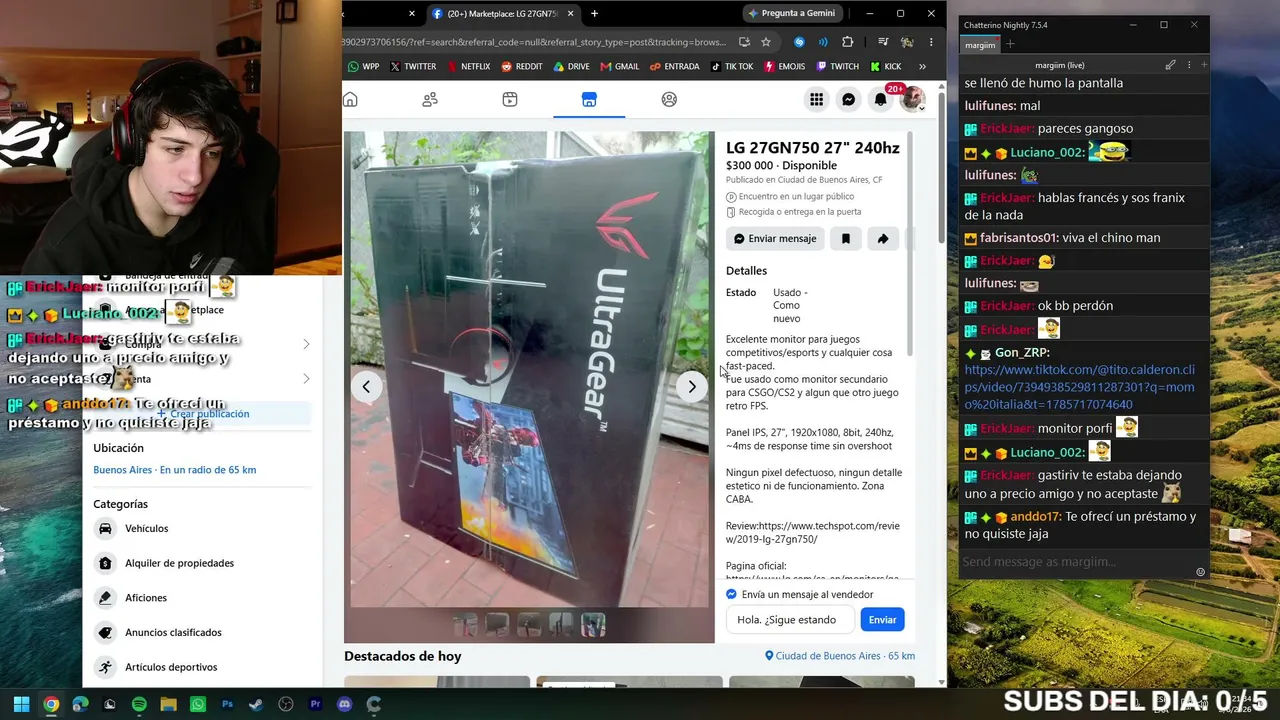Viewport: 1280px width, 720px height.
Task: Open Vehículos category
Action: pyautogui.click(x=201, y=528)
